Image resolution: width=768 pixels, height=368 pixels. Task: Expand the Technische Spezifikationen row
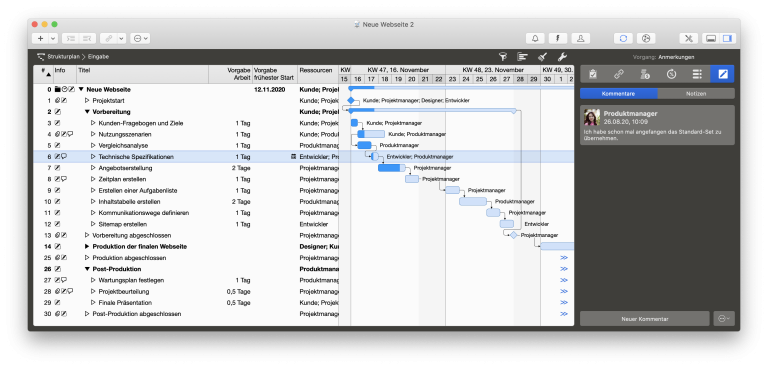click(x=93, y=157)
